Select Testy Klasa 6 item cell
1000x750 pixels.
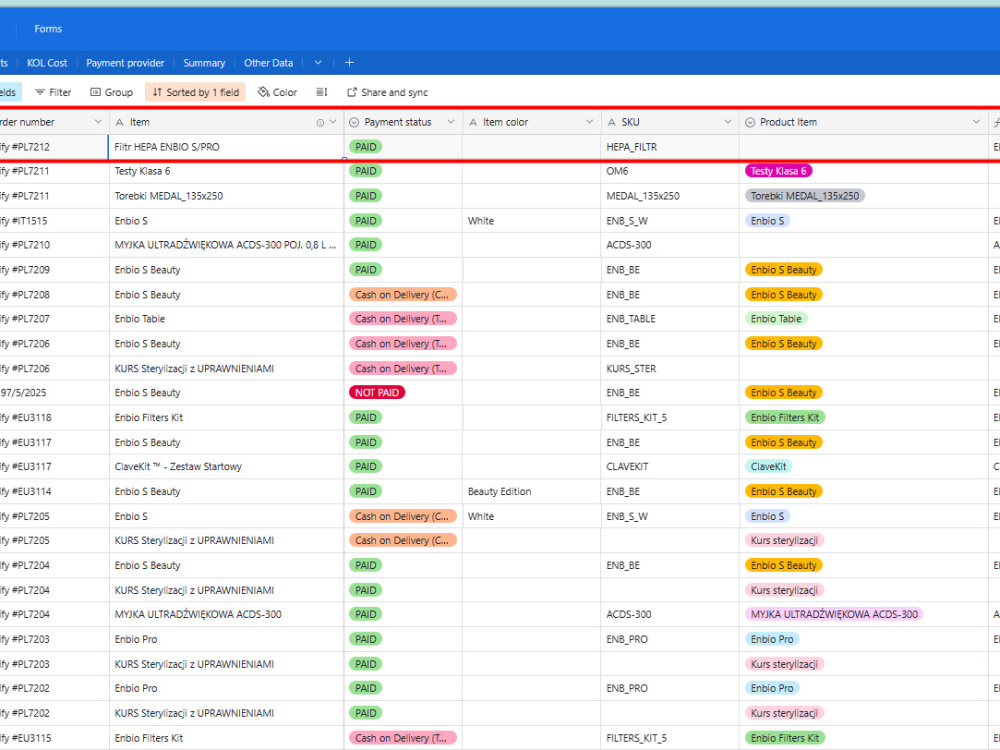click(x=226, y=171)
